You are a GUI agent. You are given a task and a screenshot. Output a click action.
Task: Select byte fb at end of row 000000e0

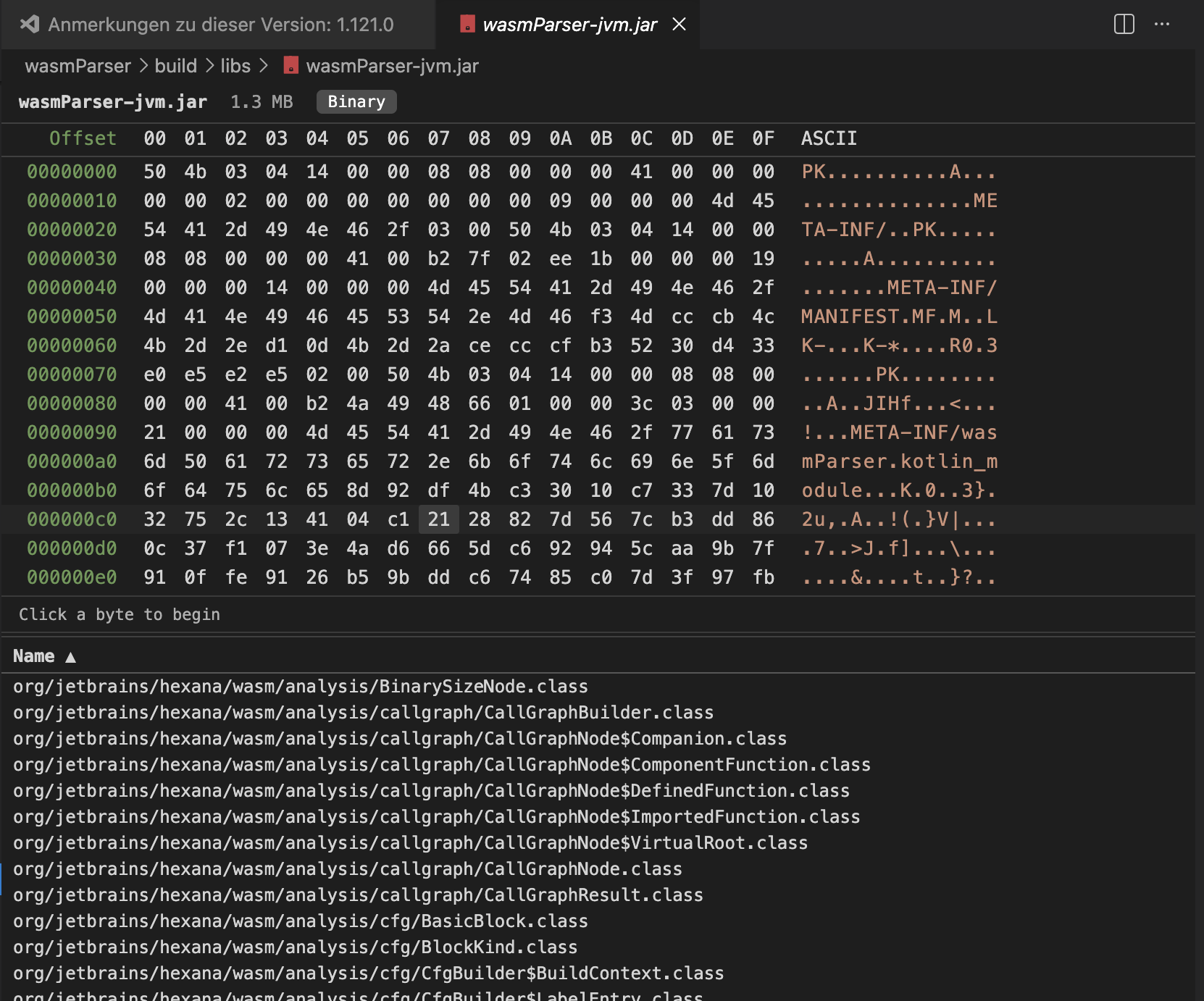[x=764, y=577]
